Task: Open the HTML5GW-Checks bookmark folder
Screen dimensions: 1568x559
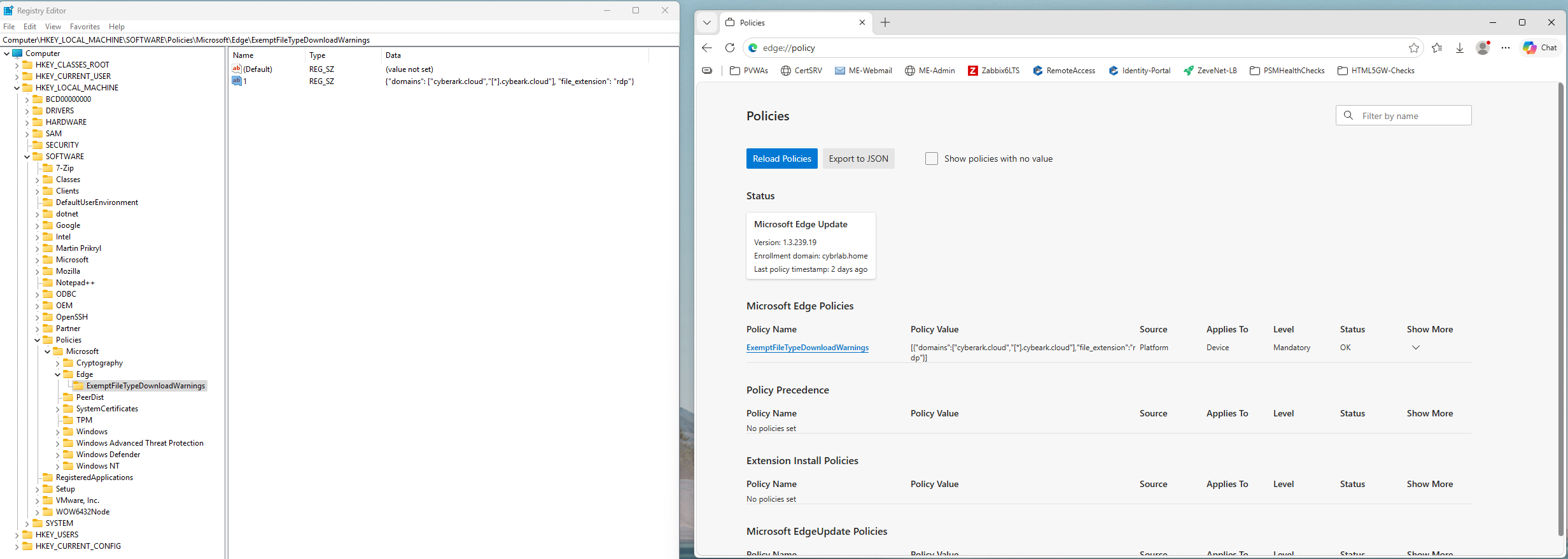Action: point(1376,71)
